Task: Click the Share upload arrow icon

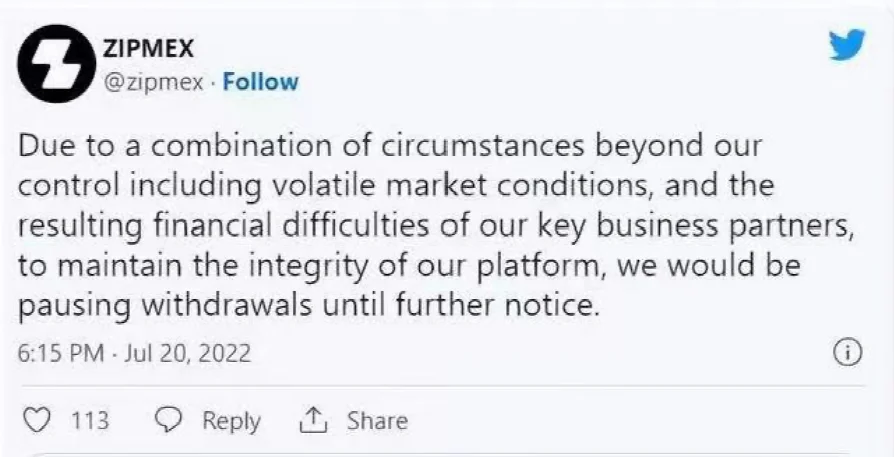Action: [314, 421]
